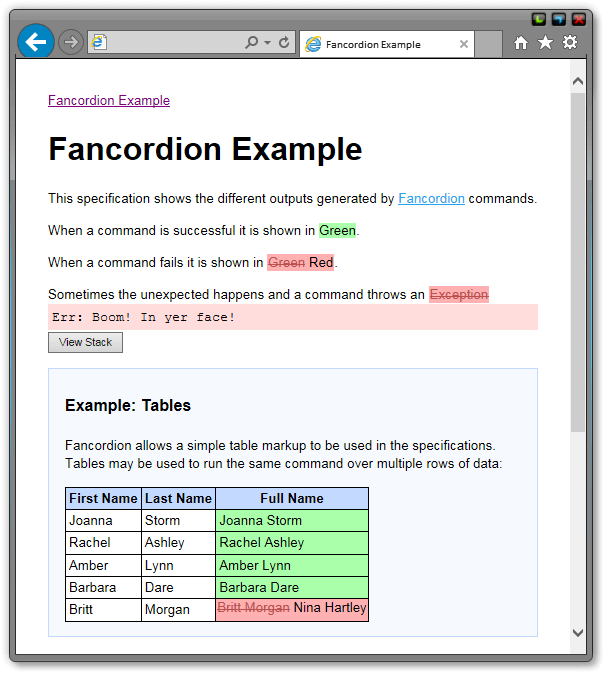
Task: Click the Rachel Ashley full name cell
Action: click(292, 543)
